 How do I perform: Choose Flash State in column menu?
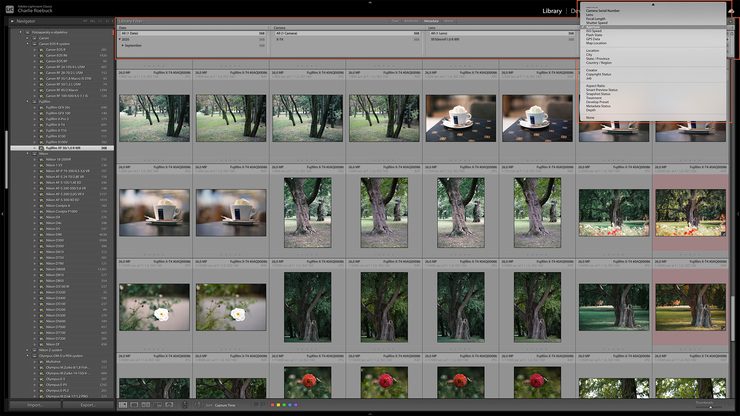594,35
